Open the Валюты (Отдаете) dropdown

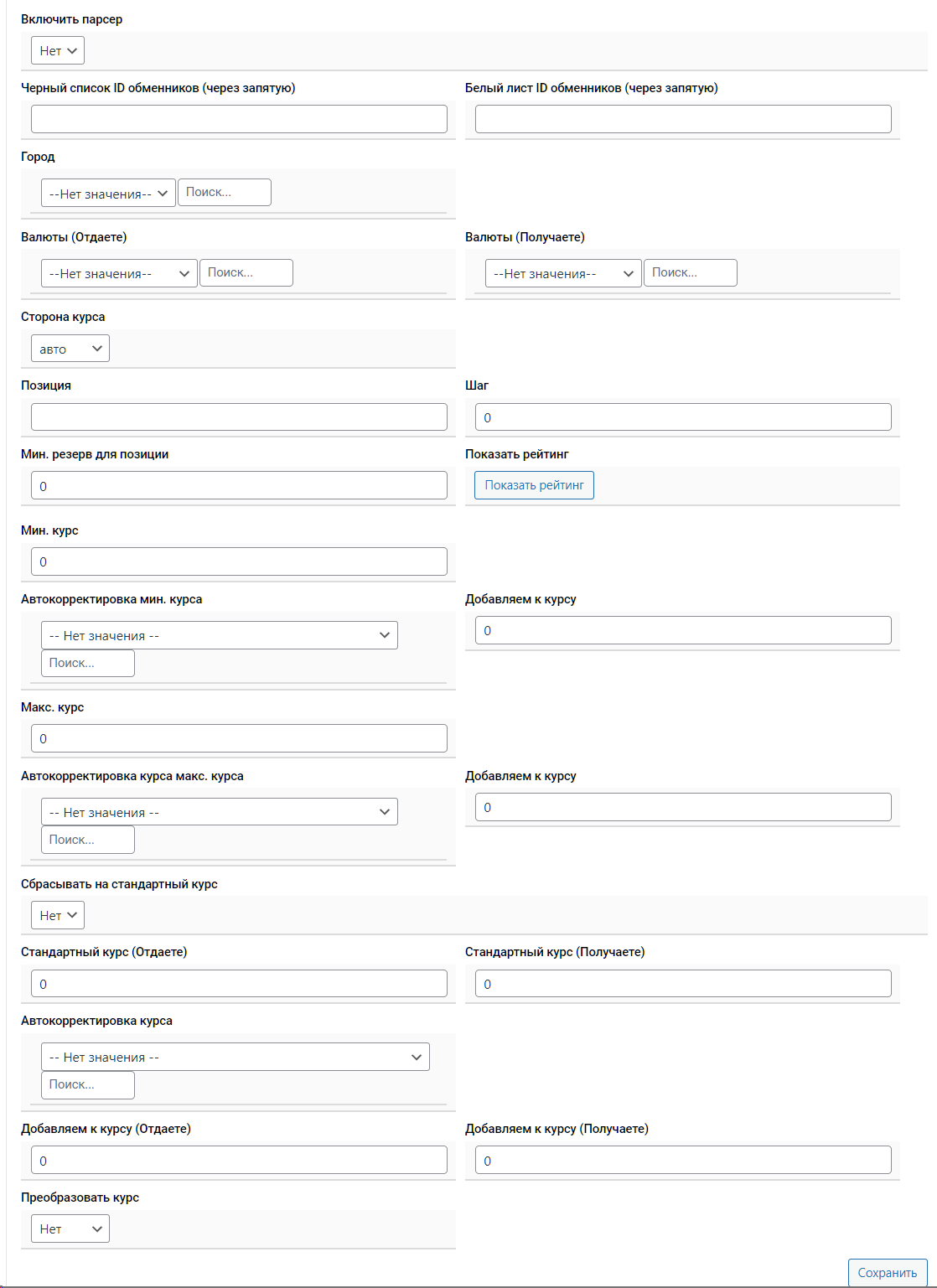click(119, 273)
